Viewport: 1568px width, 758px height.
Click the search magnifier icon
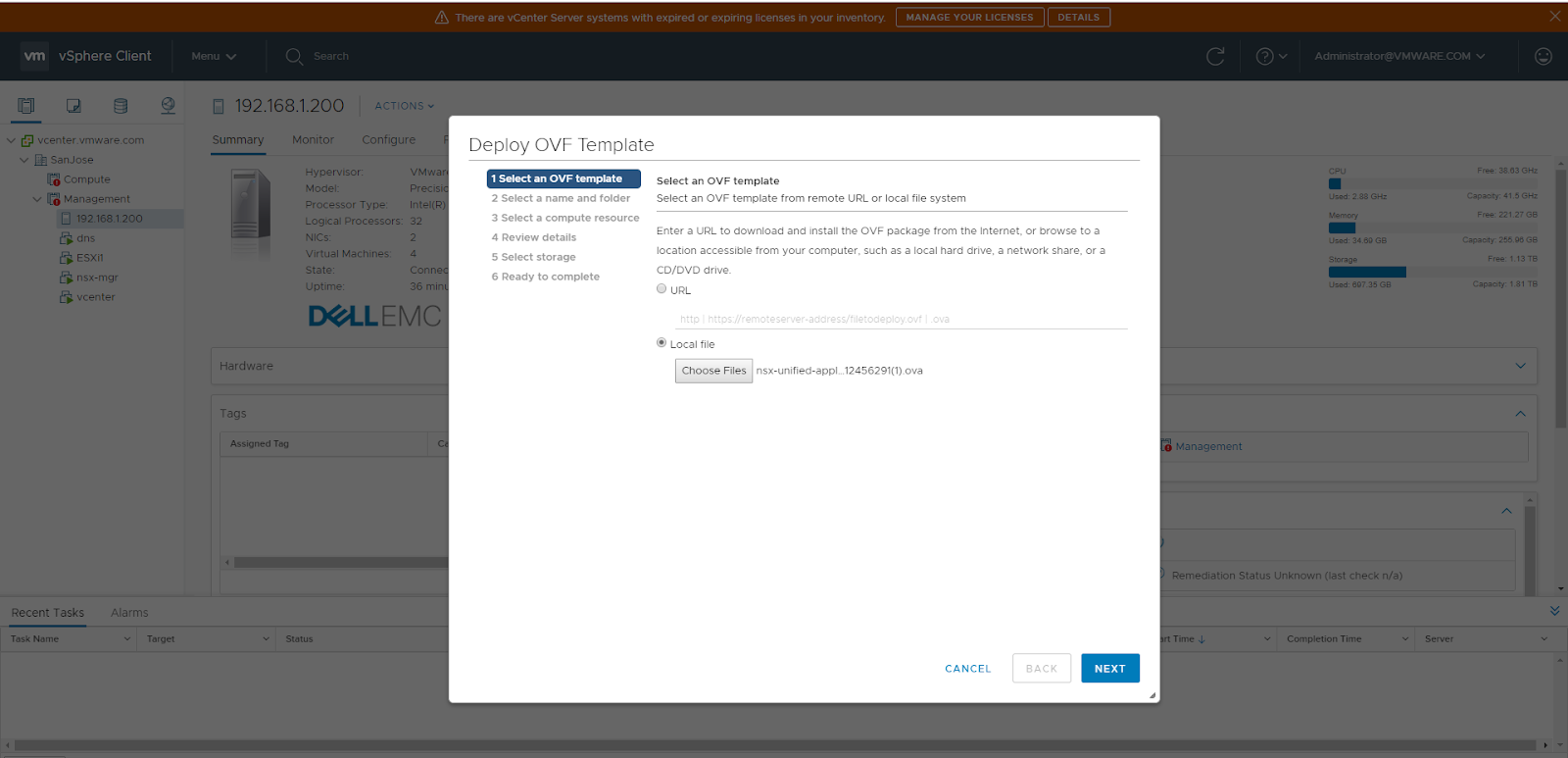click(x=294, y=57)
